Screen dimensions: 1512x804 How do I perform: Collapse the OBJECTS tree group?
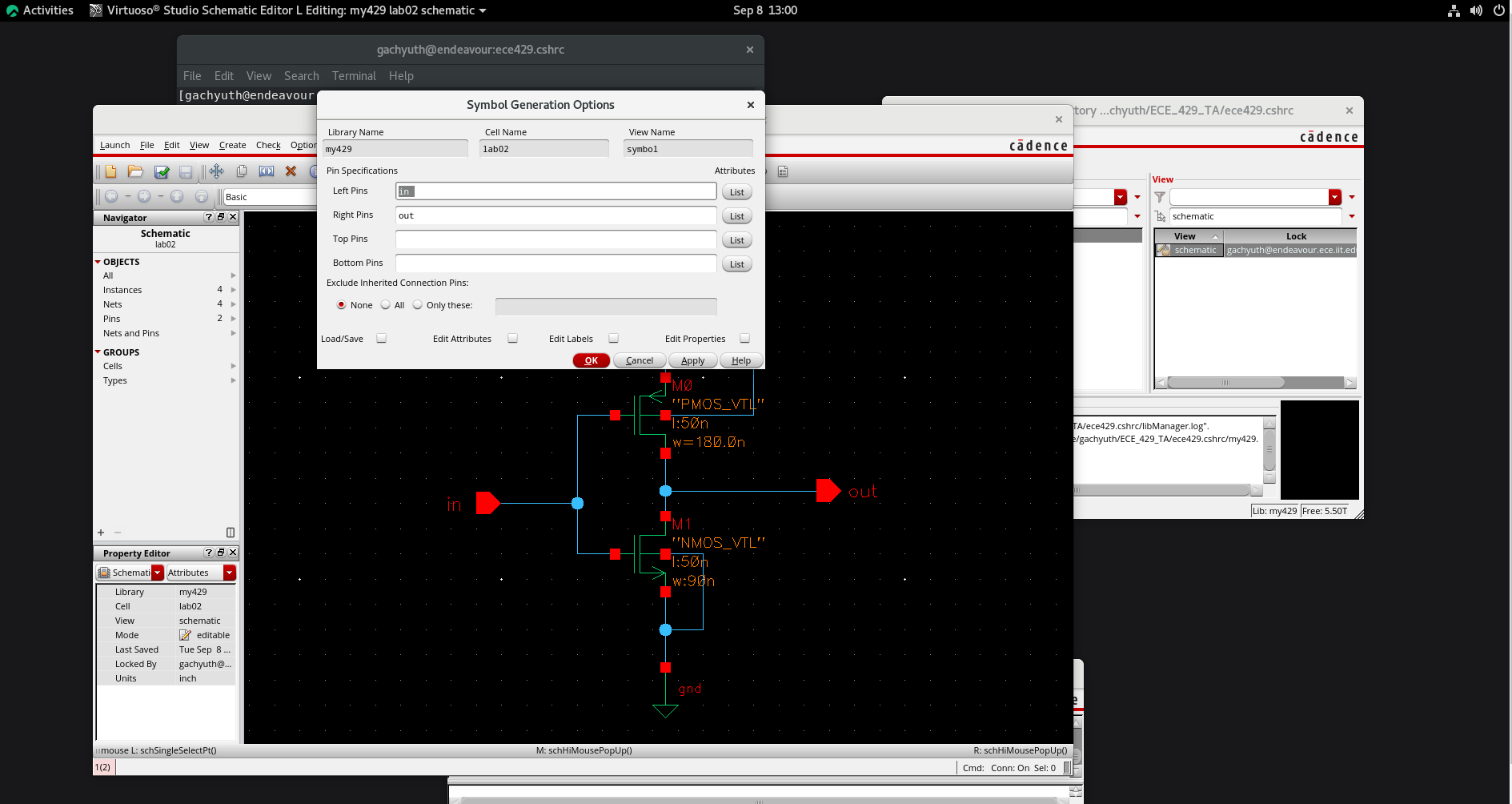click(x=98, y=262)
